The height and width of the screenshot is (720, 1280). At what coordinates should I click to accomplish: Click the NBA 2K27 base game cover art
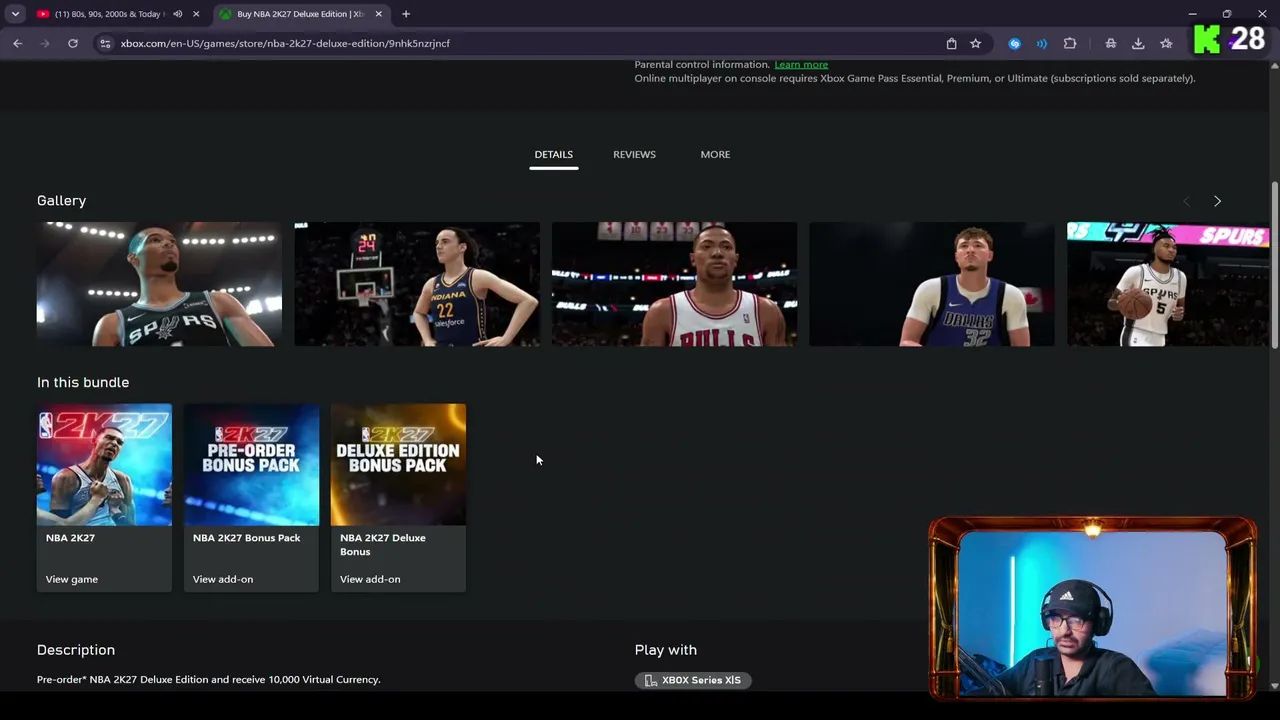coord(104,464)
